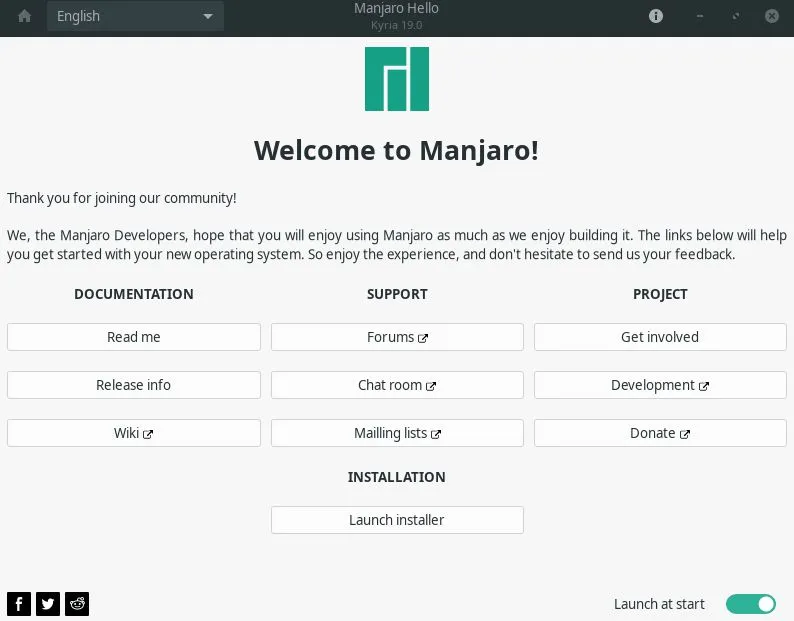Viewport: 794px width, 621px height.
Task: Open the Wiki external link
Action: [x=134, y=433]
